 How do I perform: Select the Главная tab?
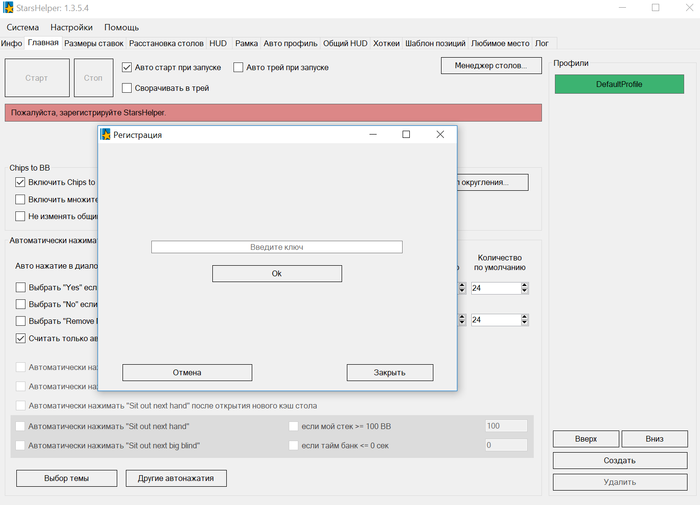tap(43, 42)
